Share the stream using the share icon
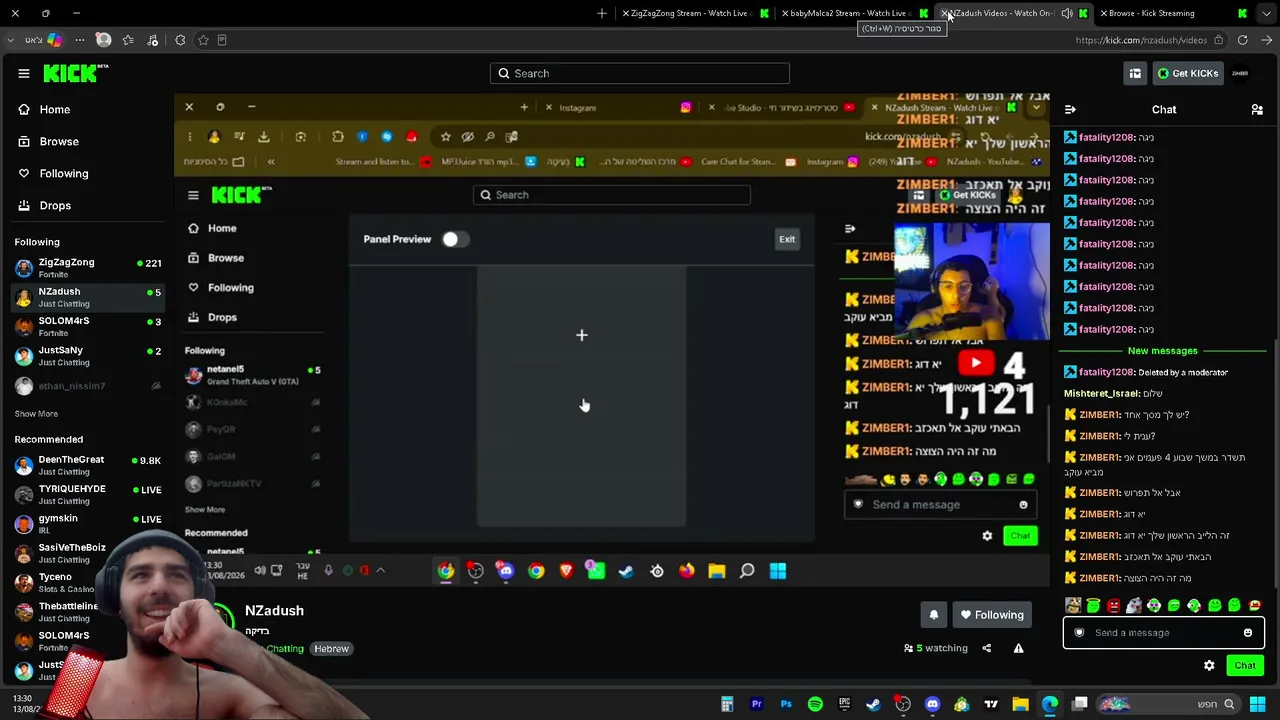This screenshot has width=1280, height=720. tap(986, 648)
